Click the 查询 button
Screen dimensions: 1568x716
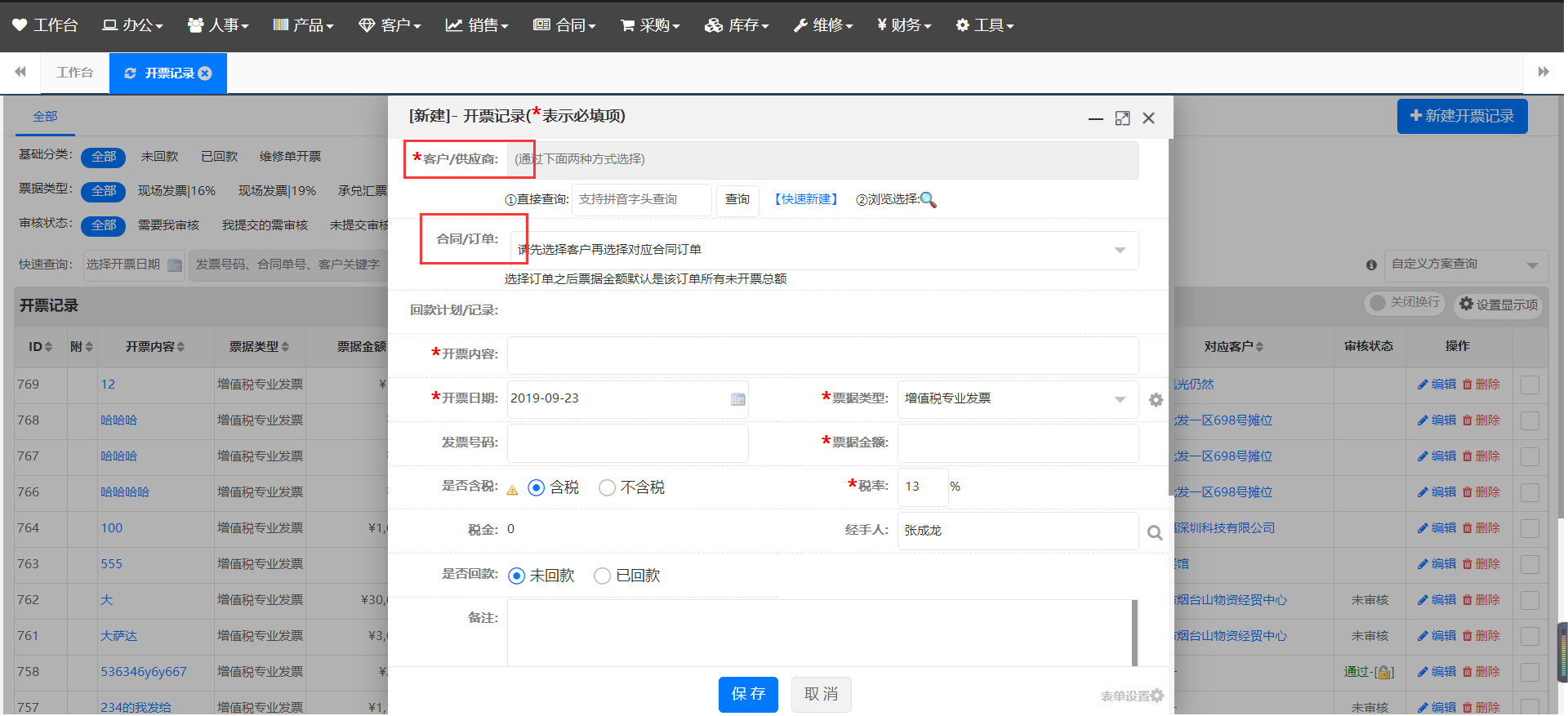tap(737, 200)
